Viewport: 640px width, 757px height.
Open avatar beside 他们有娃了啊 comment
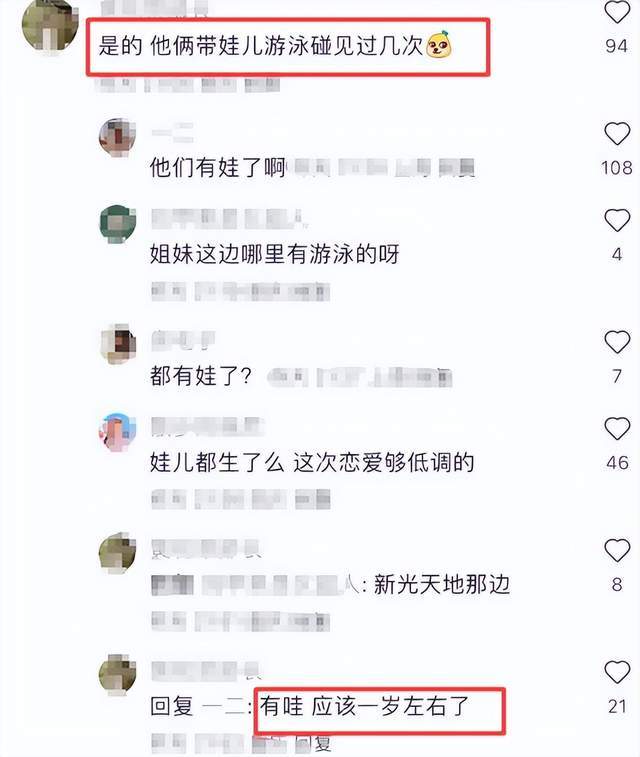point(117,138)
